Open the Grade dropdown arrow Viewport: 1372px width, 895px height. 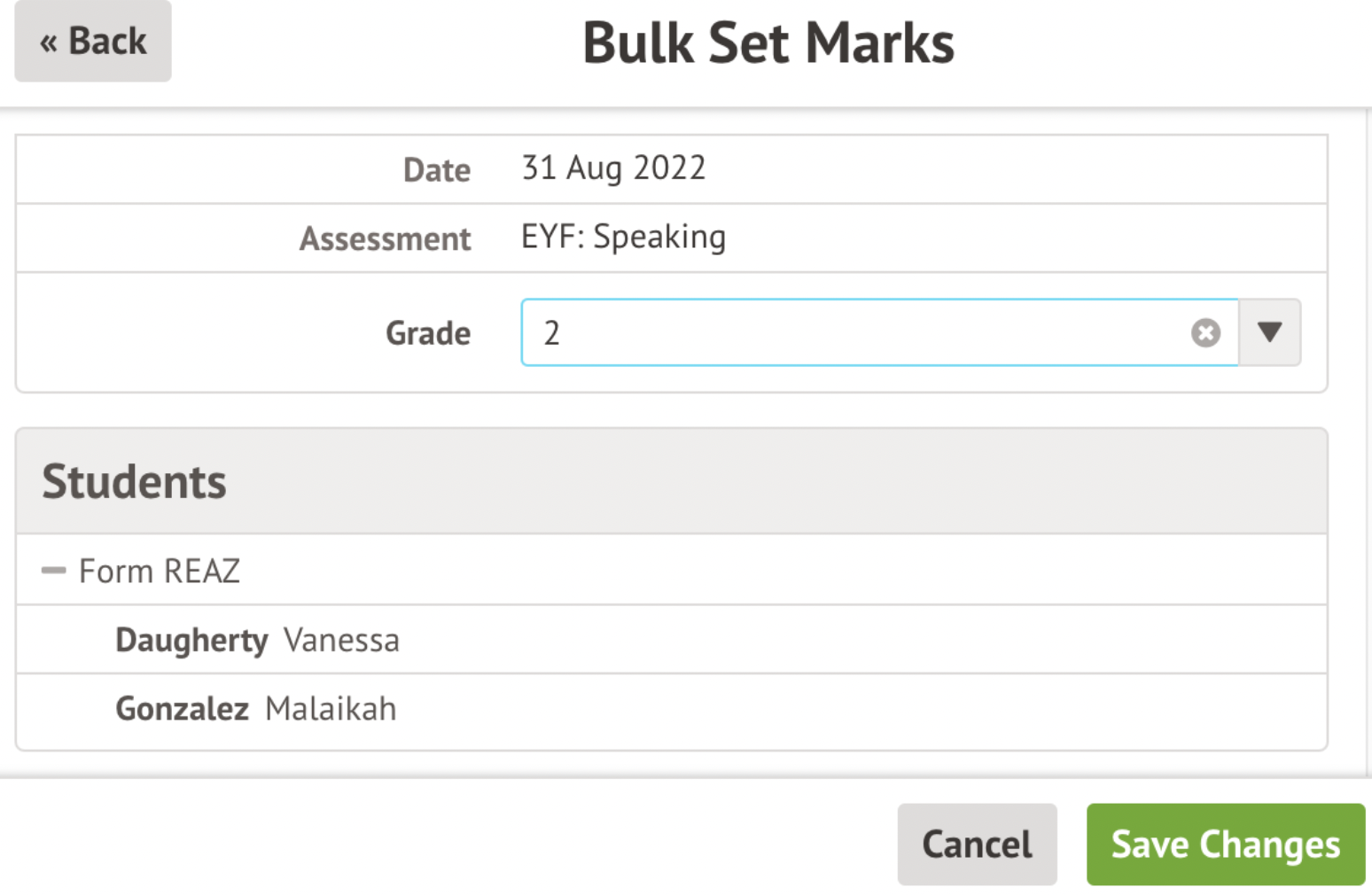click(1269, 333)
